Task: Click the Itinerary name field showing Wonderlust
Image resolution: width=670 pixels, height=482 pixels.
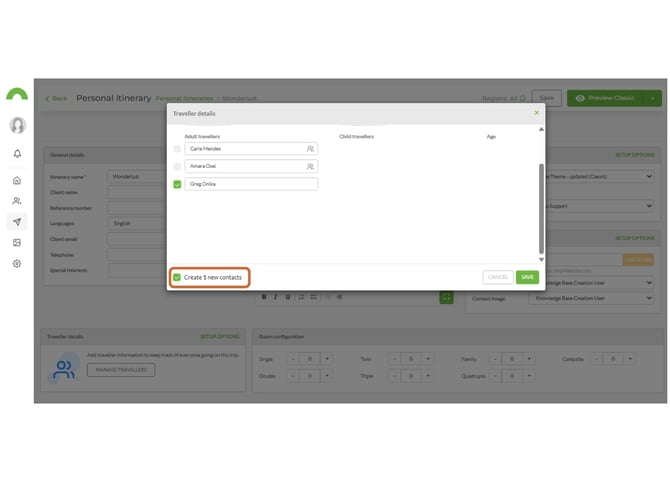Action: pos(137,176)
